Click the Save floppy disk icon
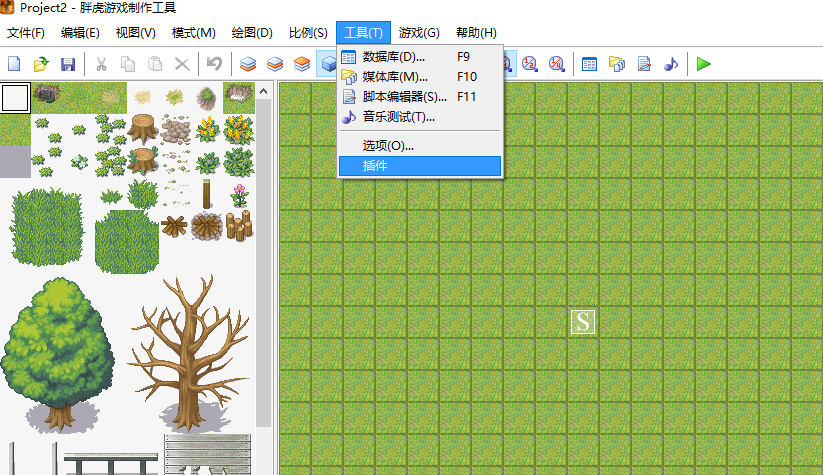Viewport: 823px width, 475px height. click(68, 64)
